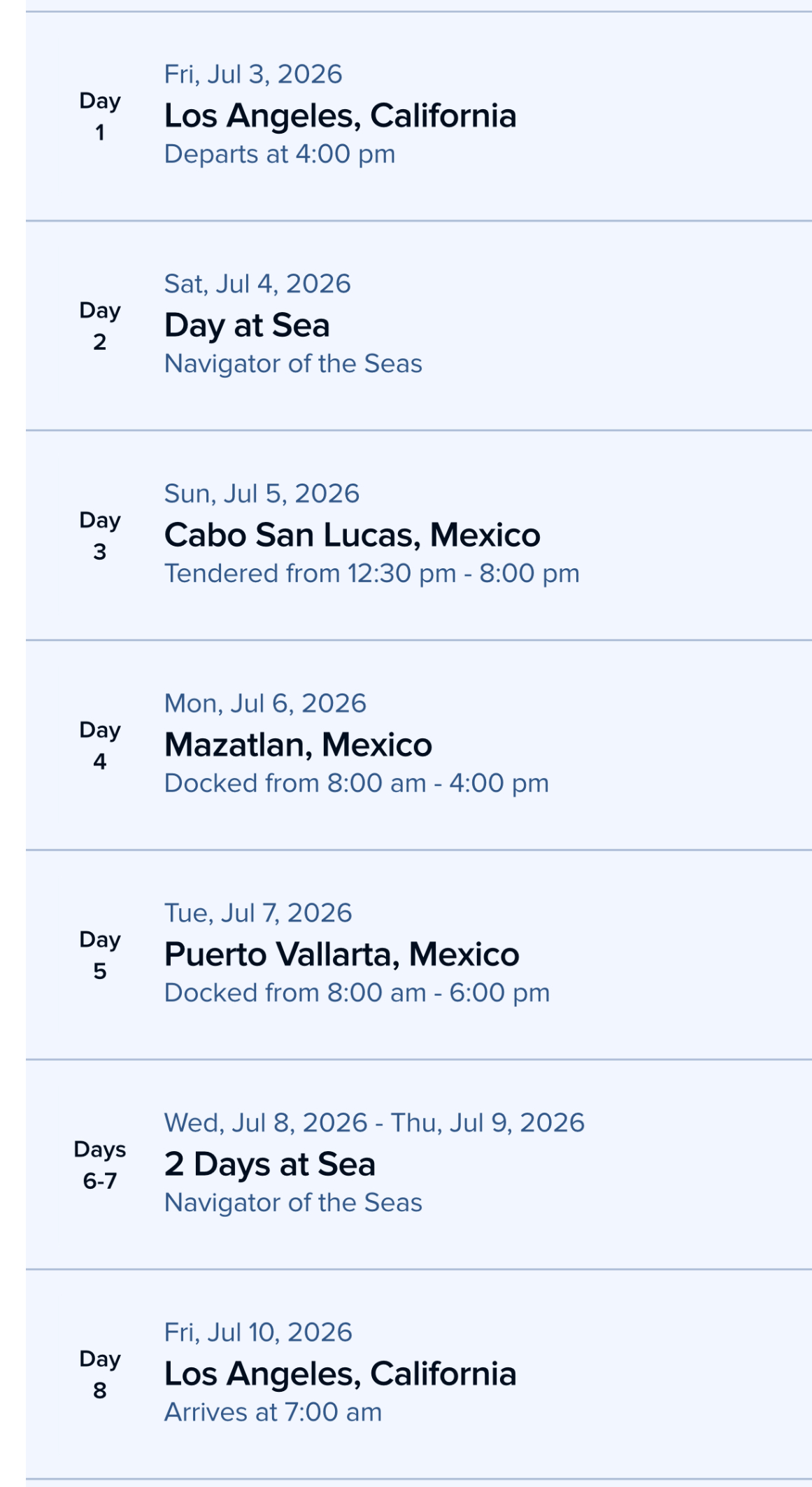The image size is (812, 1487).
Task: Select the "Sun, Jul 5, 2026" date
Action: click(x=262, y=494)
